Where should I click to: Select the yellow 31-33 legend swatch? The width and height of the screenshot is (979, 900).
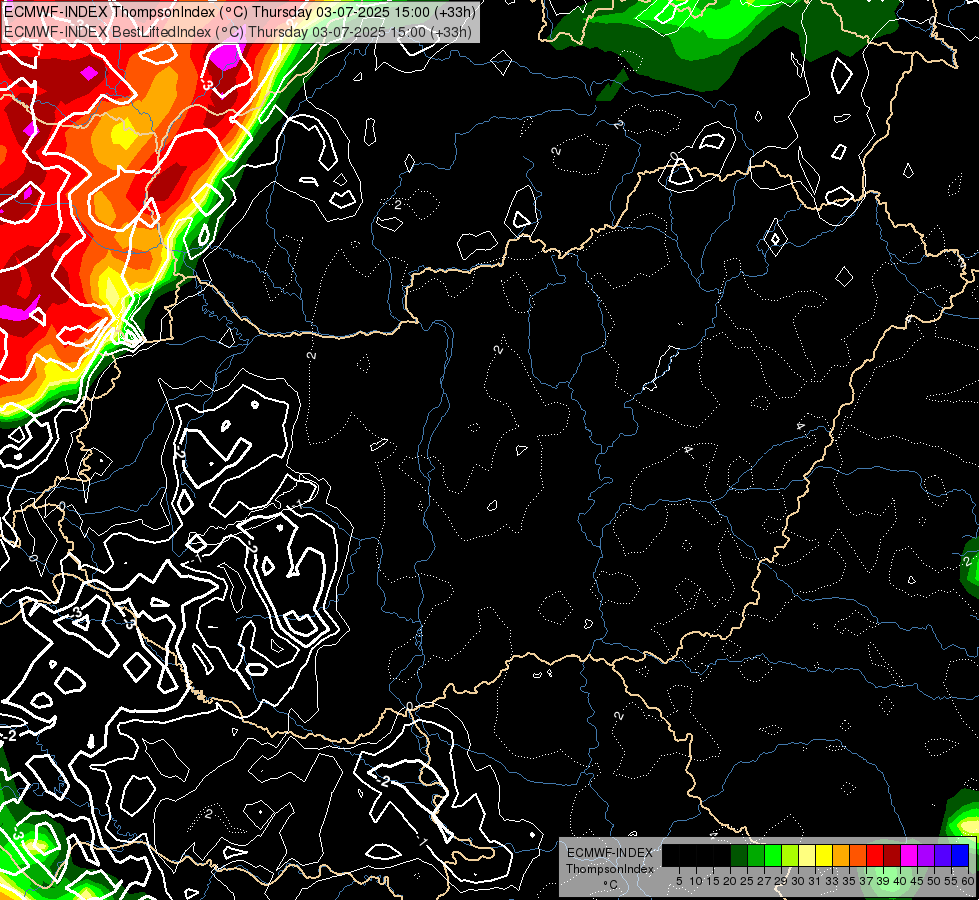click(824, 856)
